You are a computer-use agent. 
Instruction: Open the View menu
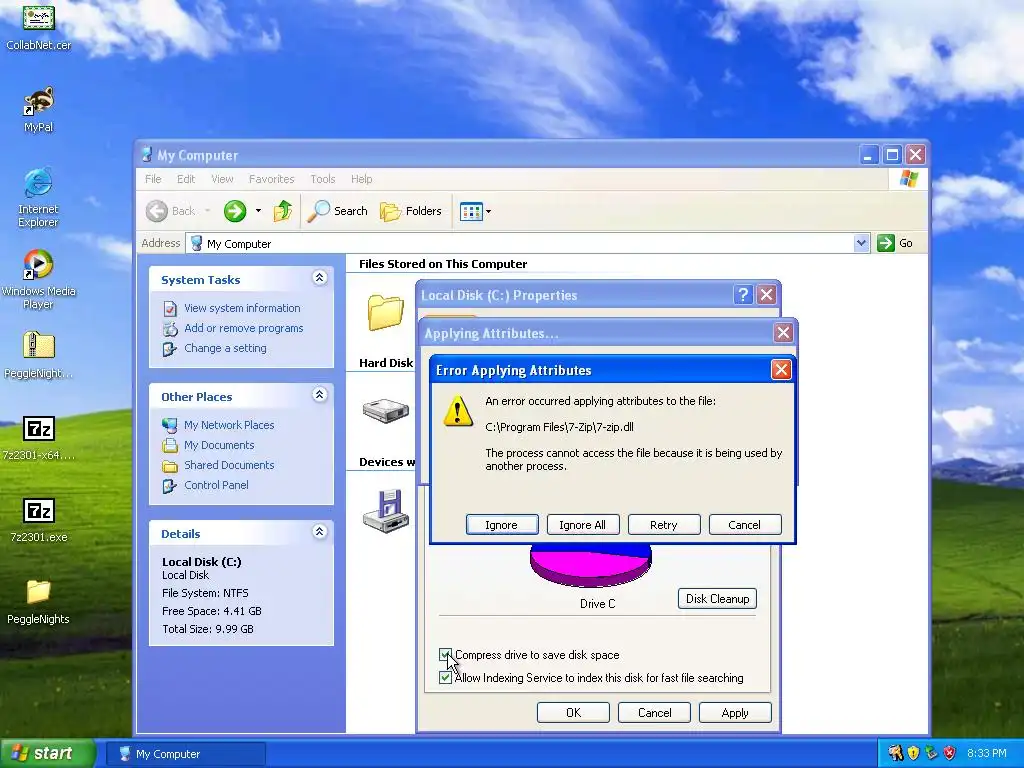point(222,179)
